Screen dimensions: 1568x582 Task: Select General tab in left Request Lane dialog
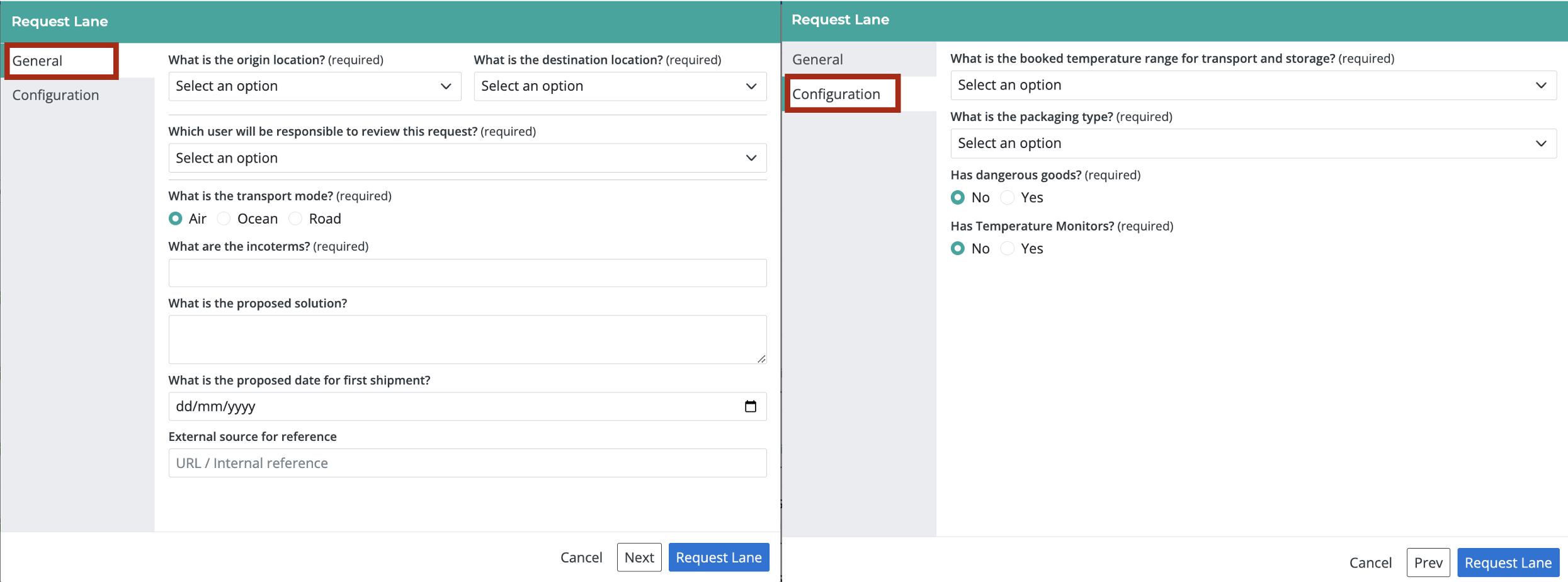point(62,61)
